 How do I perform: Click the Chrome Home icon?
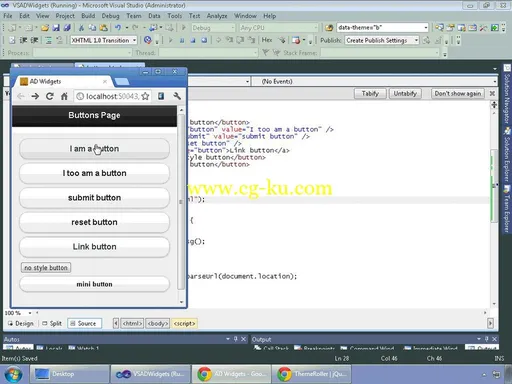[x=64, y=97]
